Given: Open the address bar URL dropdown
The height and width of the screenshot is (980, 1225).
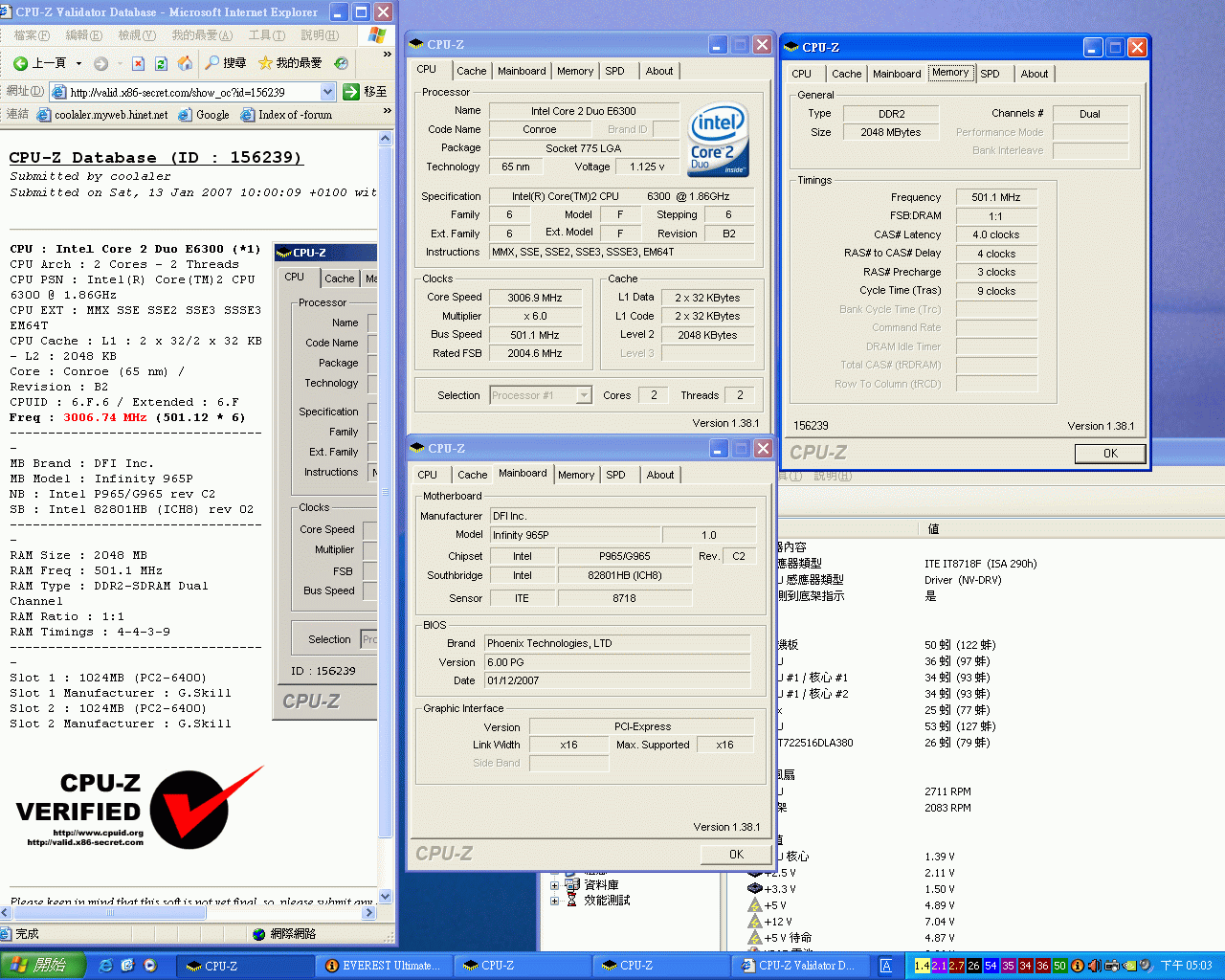Looking at the screenshot, I should point(327,92).
